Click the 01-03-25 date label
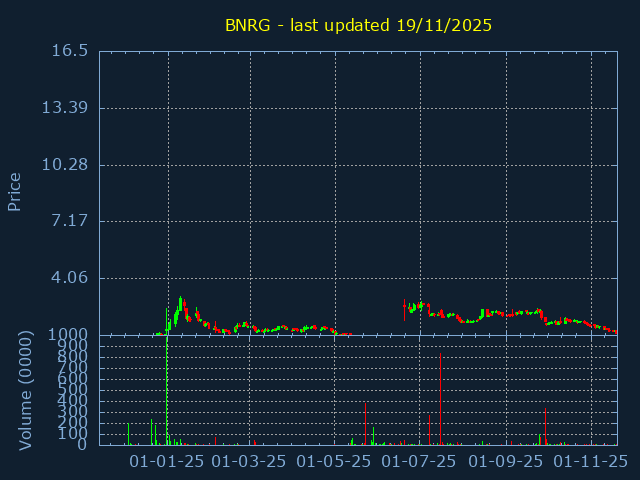Screen dimensions: 640x480 [251, 461]
